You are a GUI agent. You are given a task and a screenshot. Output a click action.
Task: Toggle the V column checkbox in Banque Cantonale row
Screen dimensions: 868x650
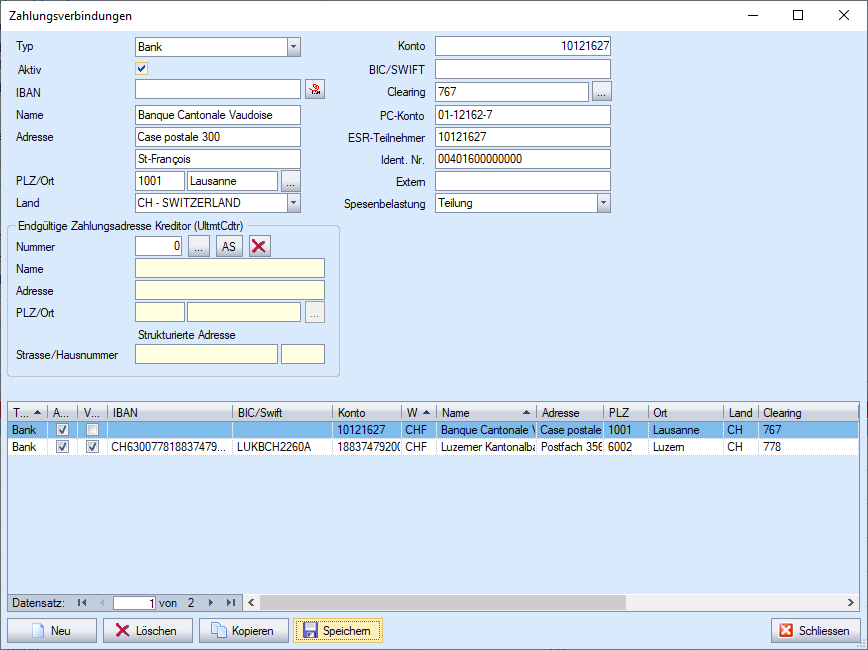pos(92,430)
